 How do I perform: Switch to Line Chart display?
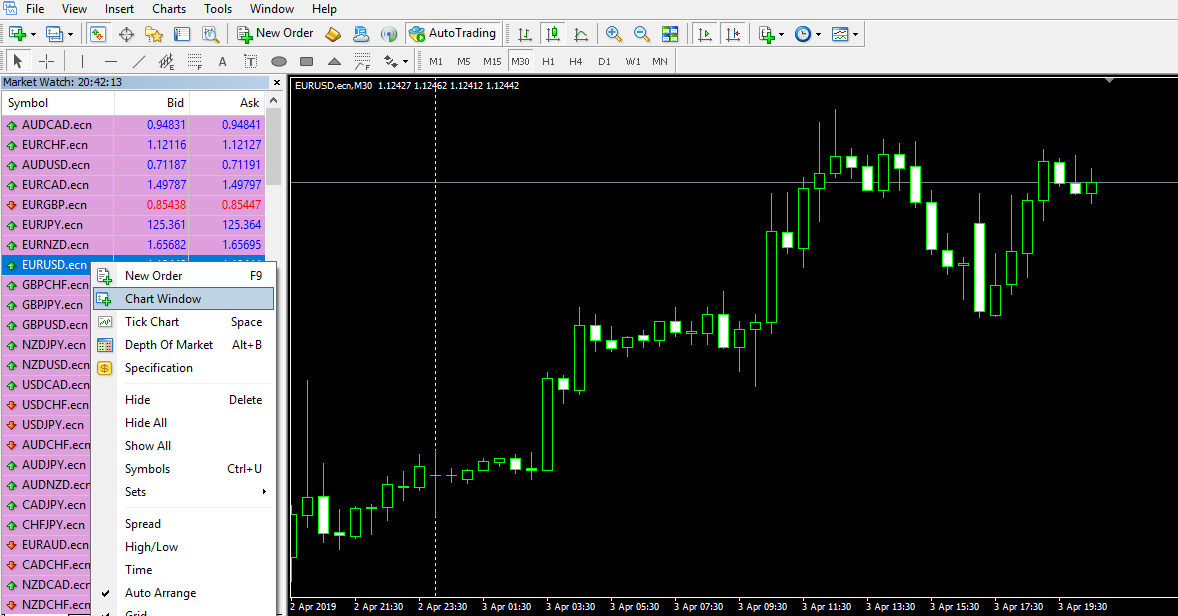click(581, 34)
